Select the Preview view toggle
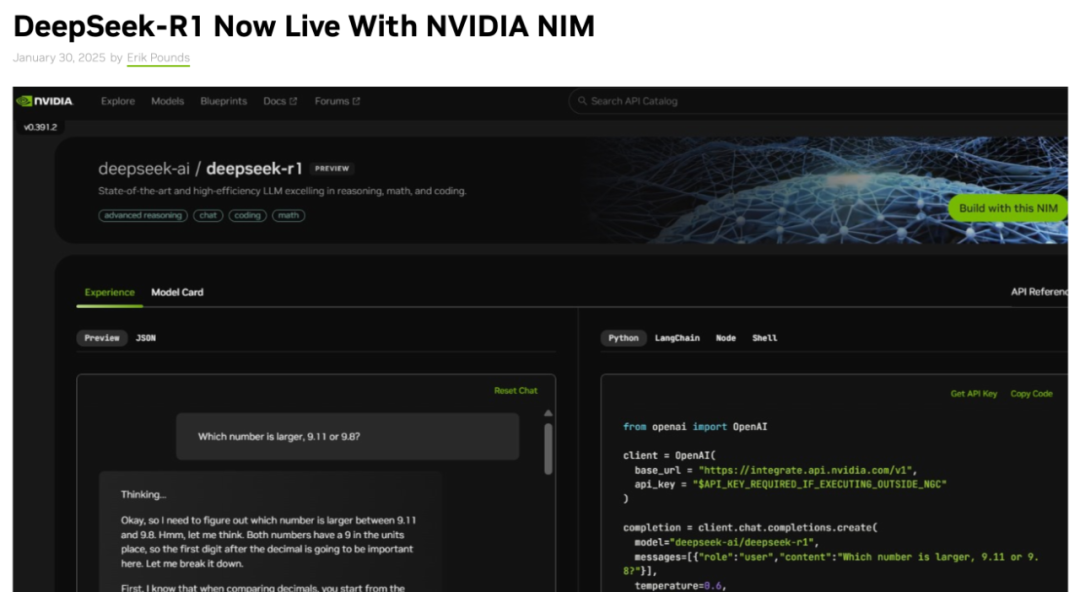Image resolution: width=1080 pixels, height=592 pixels. pyautogui.click(x=102, y=338)
